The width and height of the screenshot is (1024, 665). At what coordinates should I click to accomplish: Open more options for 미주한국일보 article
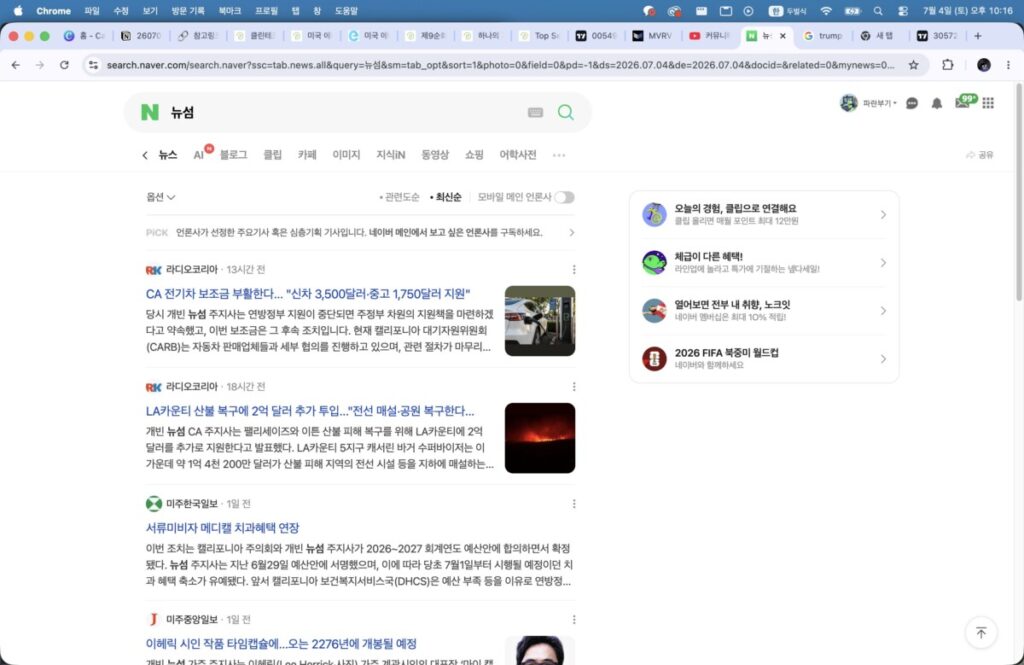pyautogui.click(x=574, y=504)
